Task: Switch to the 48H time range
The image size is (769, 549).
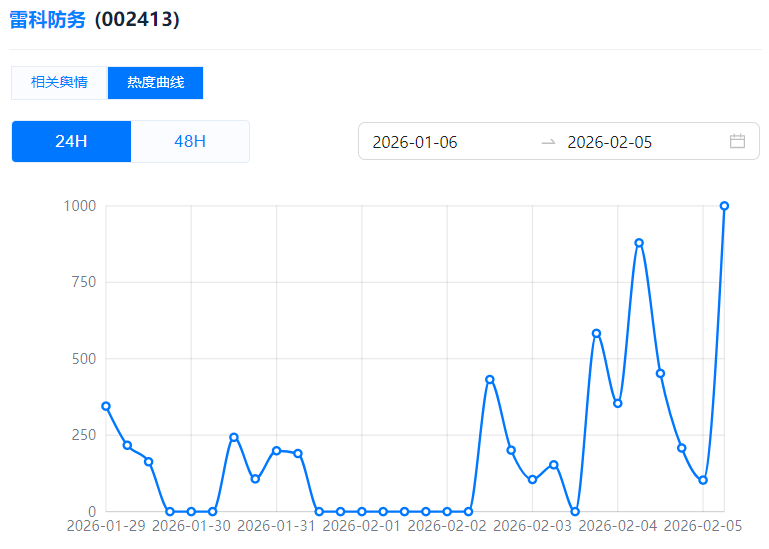Action: (190, 141)
